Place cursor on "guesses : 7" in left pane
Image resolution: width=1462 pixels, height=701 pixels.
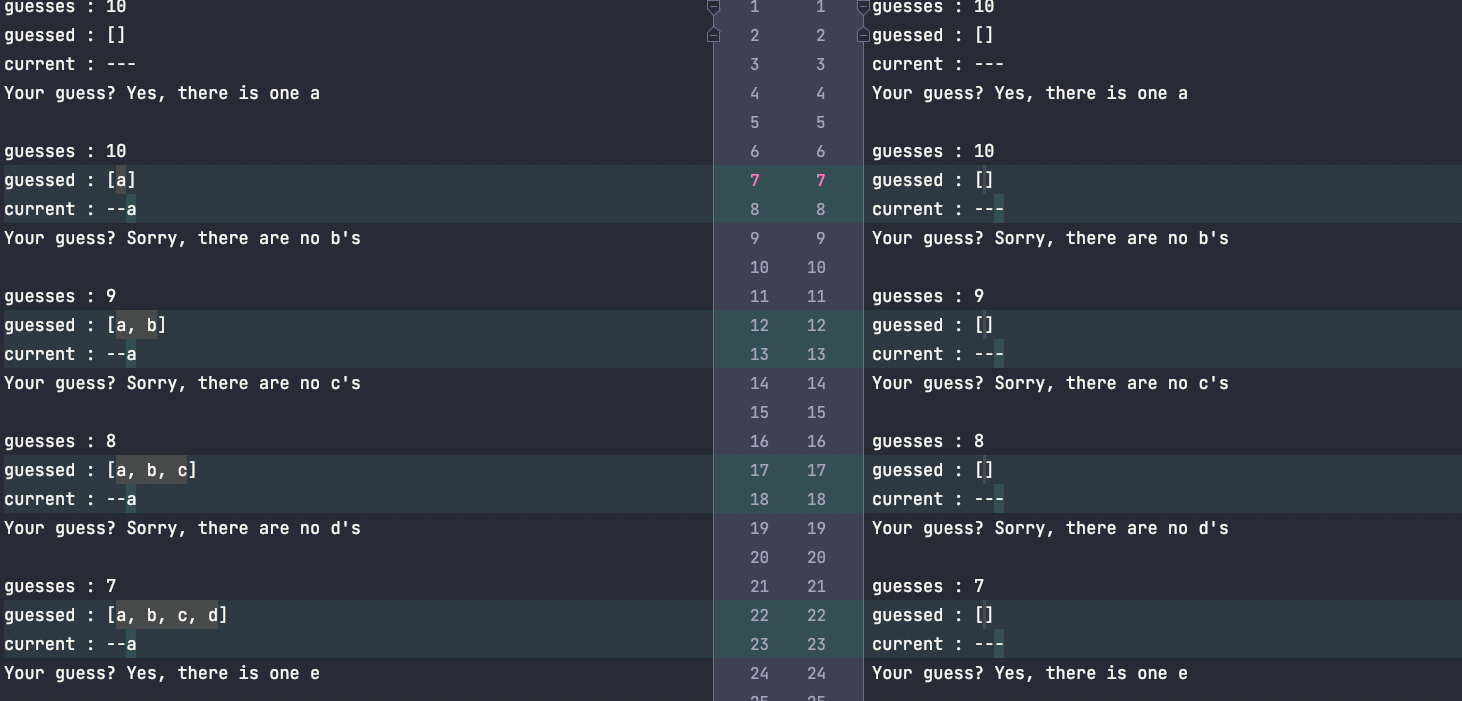pos(60,586)
